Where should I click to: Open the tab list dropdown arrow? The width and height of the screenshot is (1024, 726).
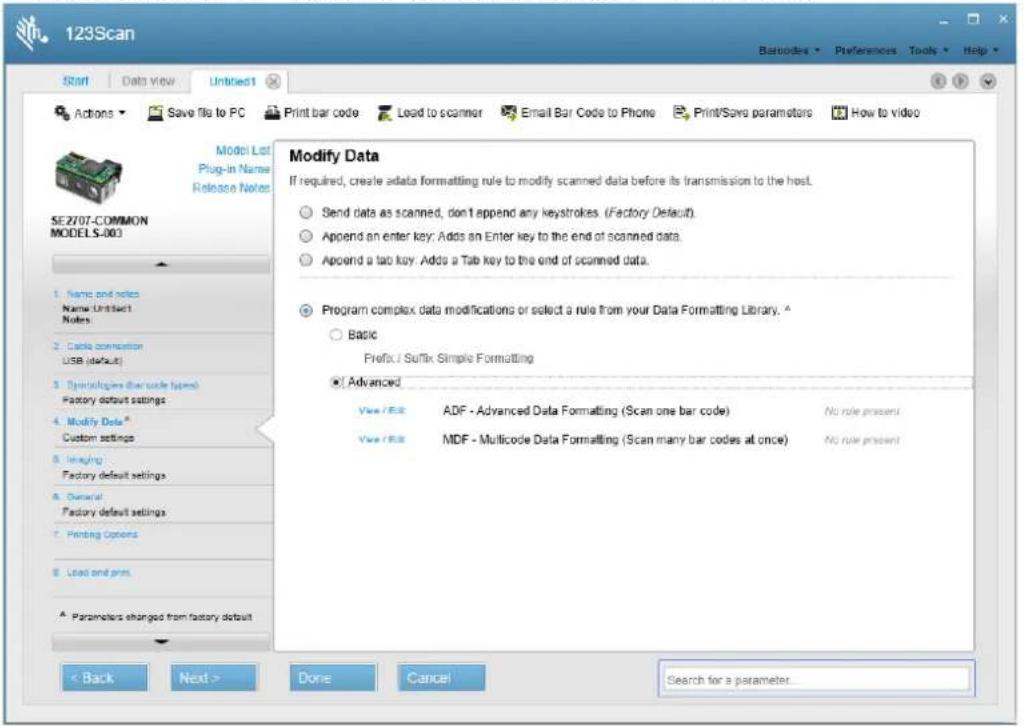[988, 82]
